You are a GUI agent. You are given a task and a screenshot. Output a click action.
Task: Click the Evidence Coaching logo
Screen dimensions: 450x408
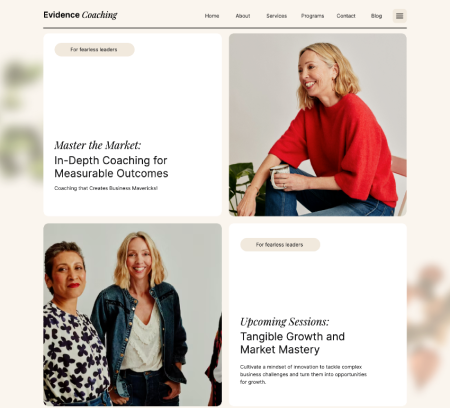[80, 15]
